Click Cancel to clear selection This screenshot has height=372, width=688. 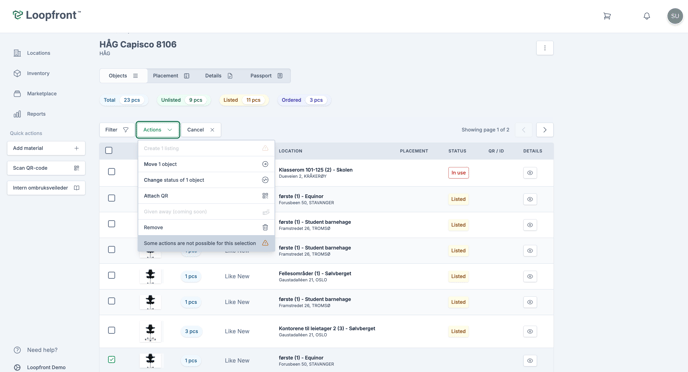coord(201,130)
